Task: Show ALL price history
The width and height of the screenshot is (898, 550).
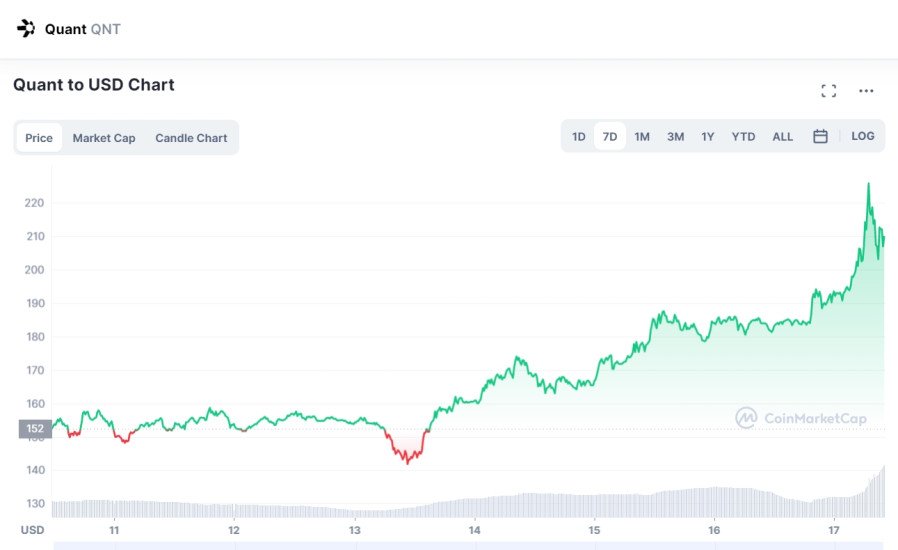Action: pyautogui.click(x=782, y=136)
